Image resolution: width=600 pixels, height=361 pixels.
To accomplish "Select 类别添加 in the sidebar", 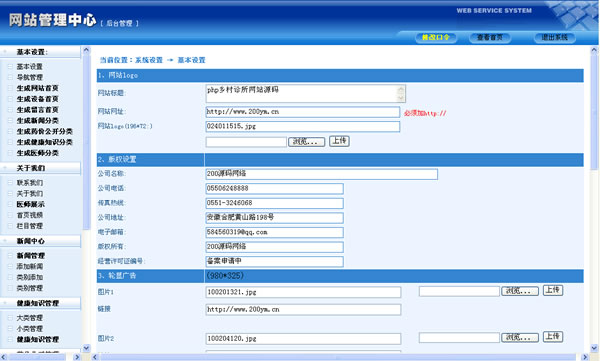I will pos(29,277).
